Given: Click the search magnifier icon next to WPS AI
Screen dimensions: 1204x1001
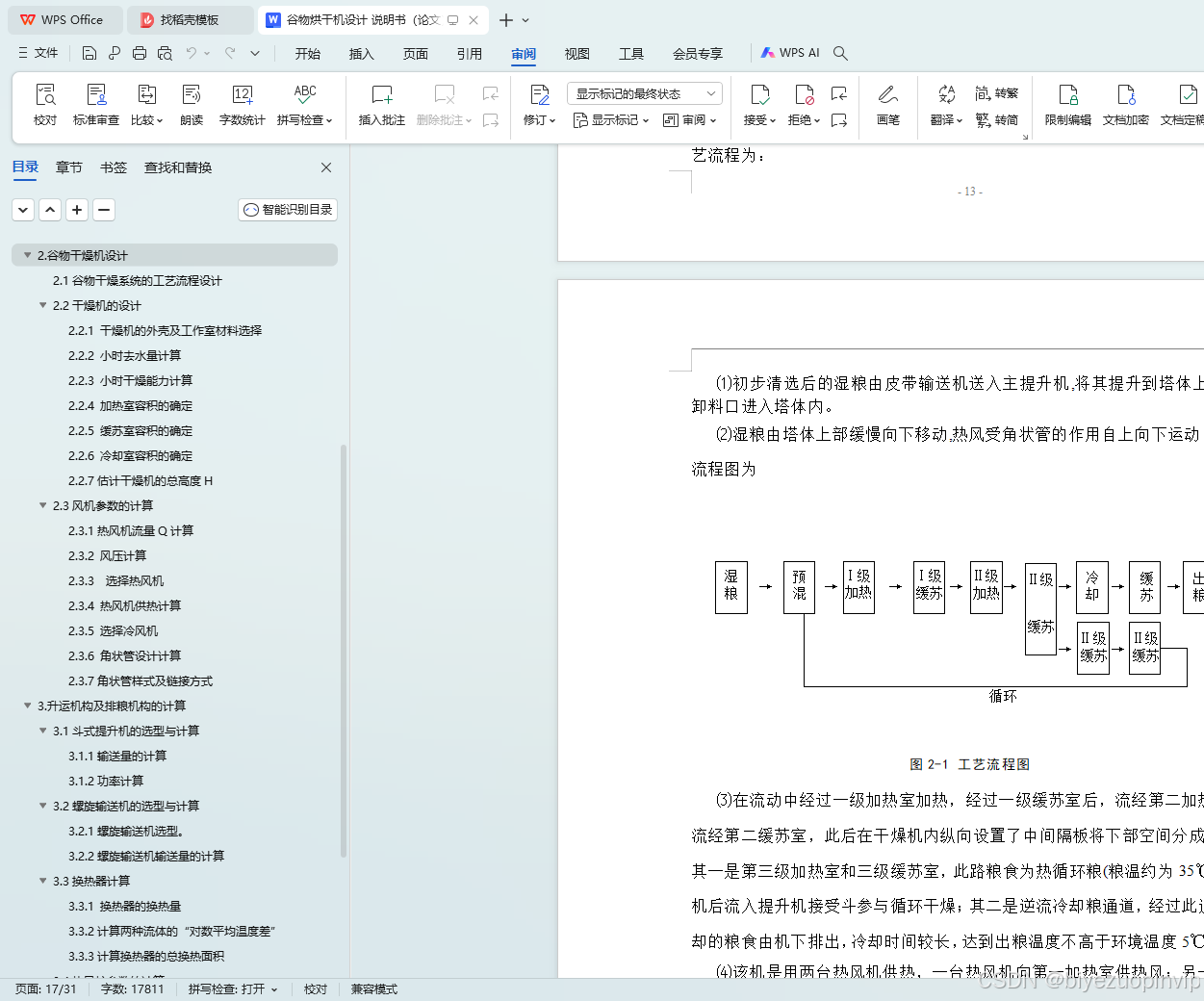Looking at the screenshot, I should click(x=840, y=53).
